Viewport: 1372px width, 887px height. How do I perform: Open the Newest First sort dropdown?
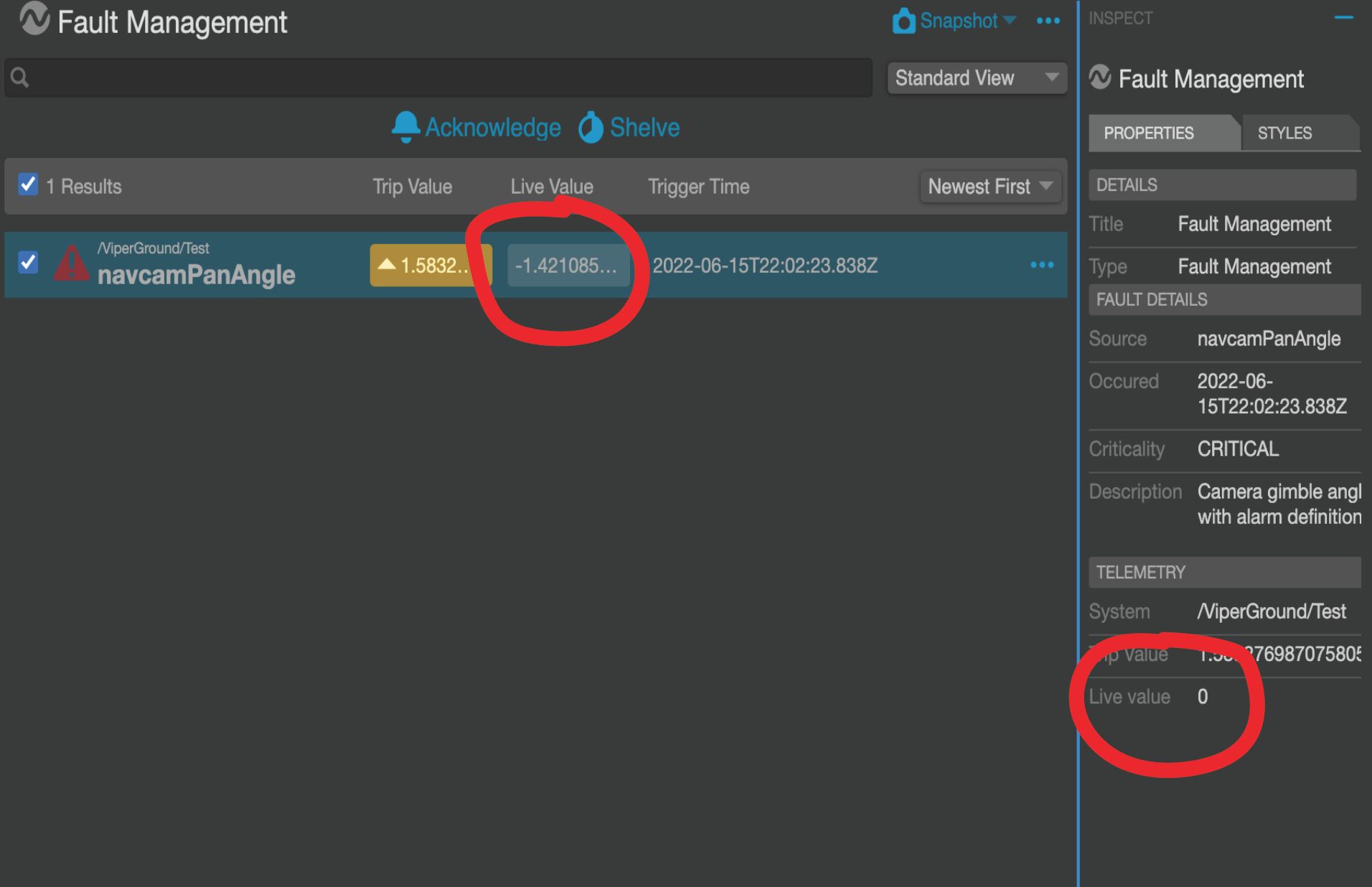pos(990,187)
